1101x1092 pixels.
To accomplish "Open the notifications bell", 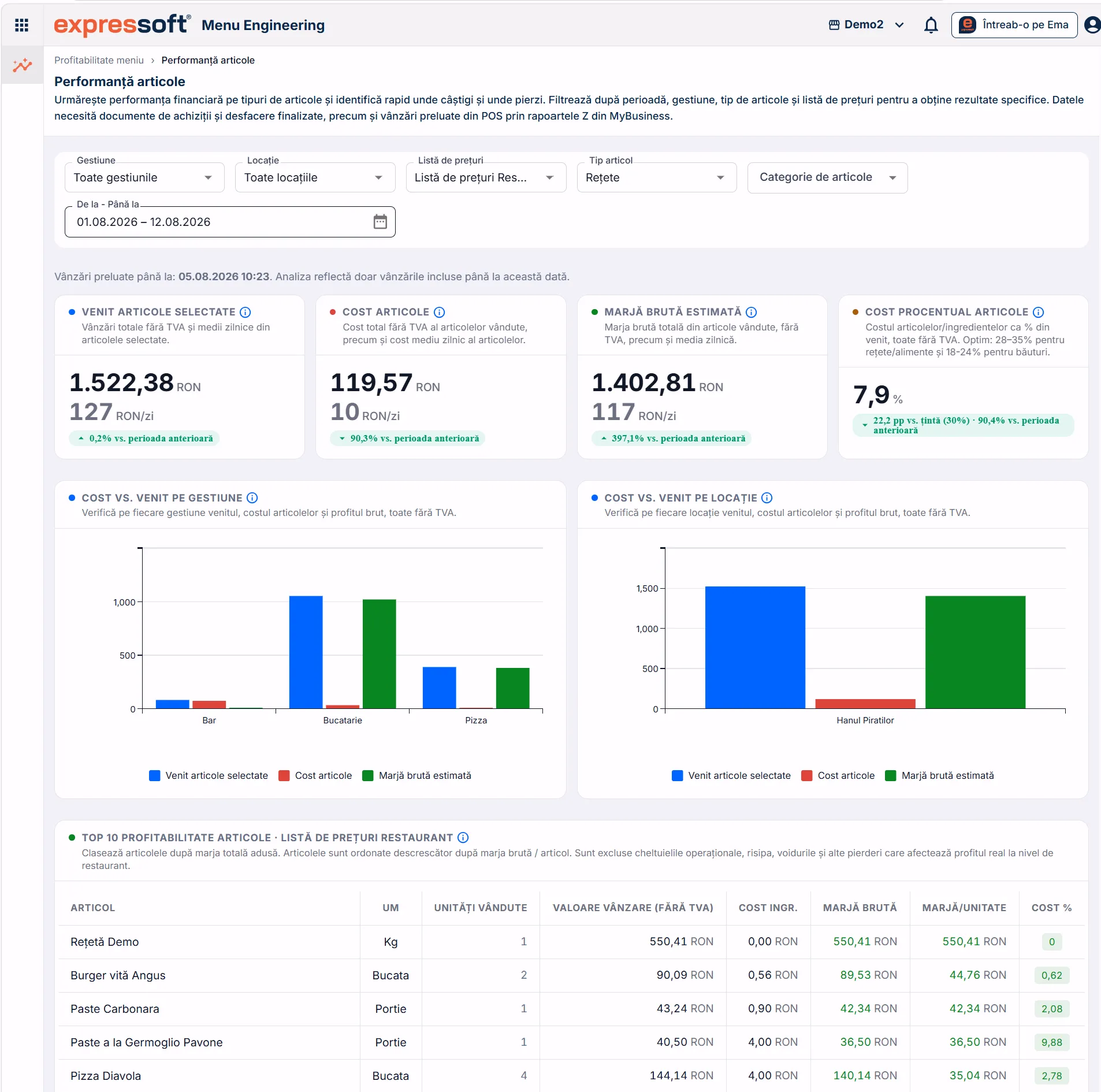I will point(931,25).
